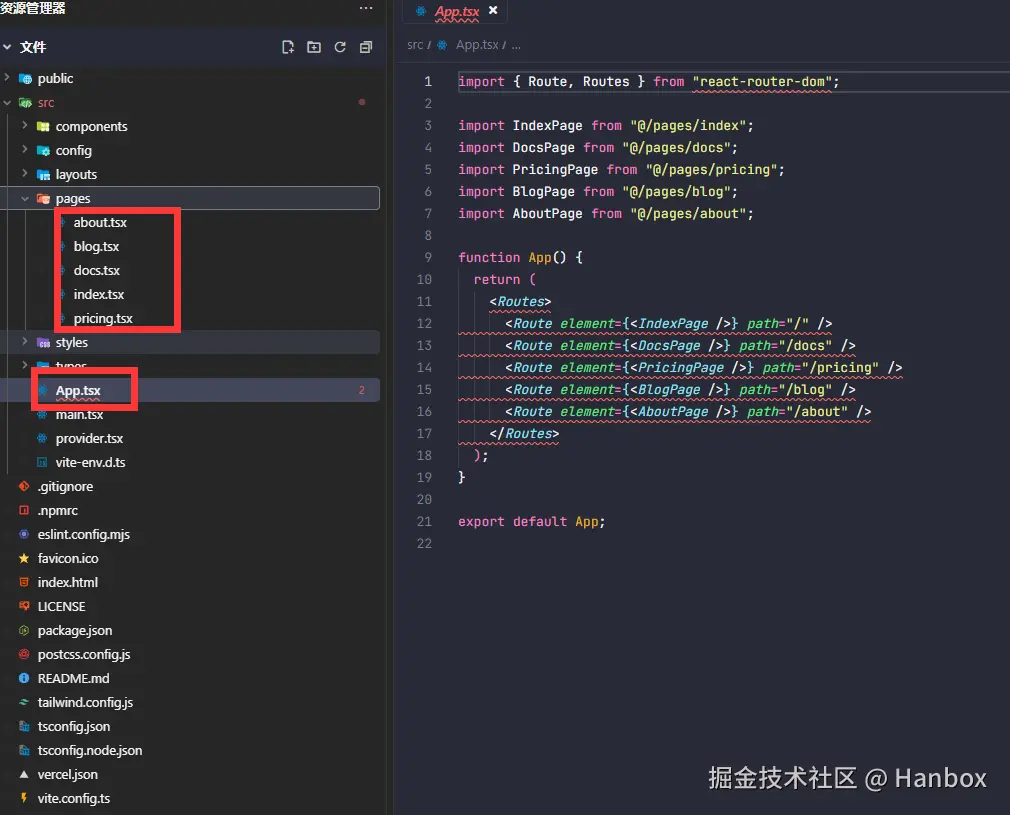Expand the components folder chevron
Viewport: 1010px width, 815px height.
[24, 126]
